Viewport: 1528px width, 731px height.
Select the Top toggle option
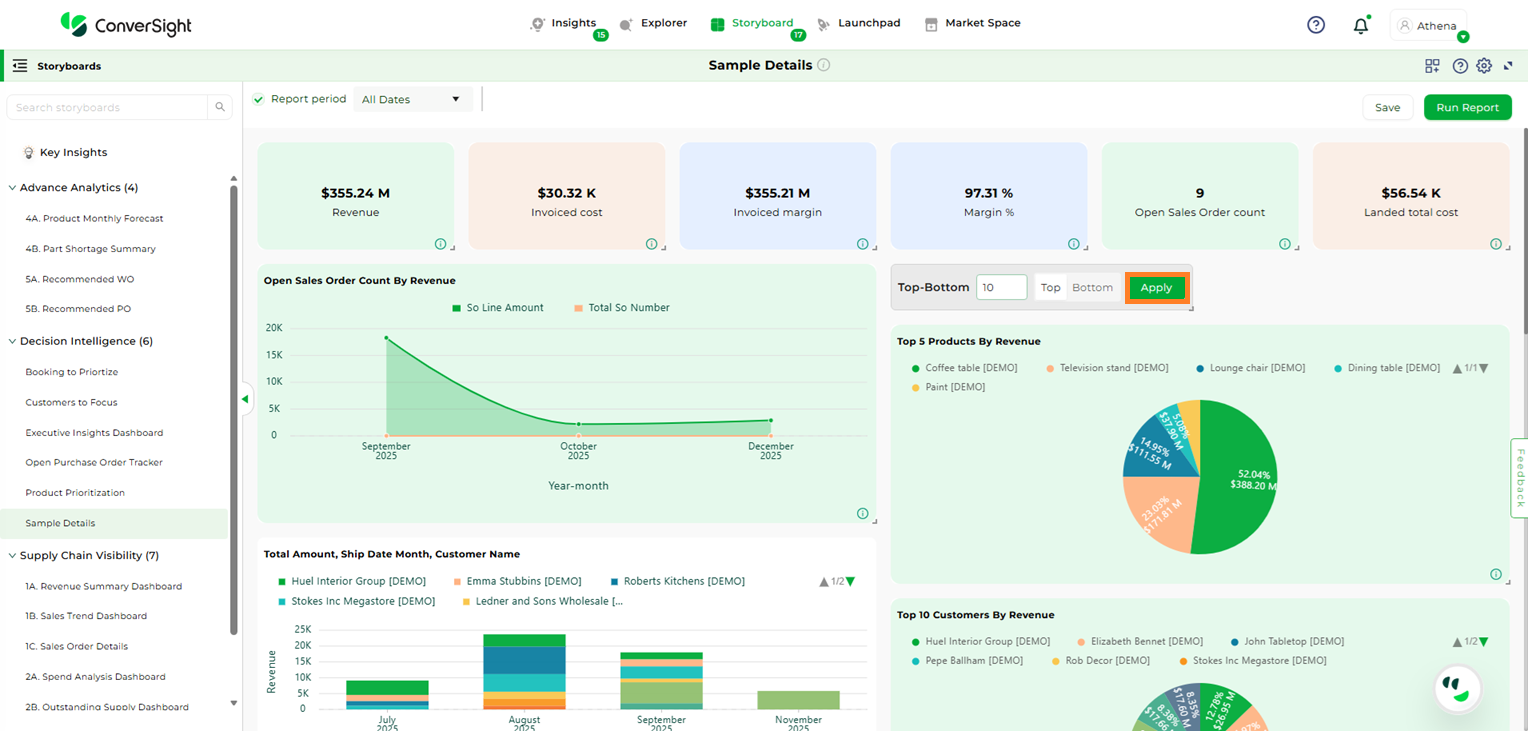(1050, 288)
